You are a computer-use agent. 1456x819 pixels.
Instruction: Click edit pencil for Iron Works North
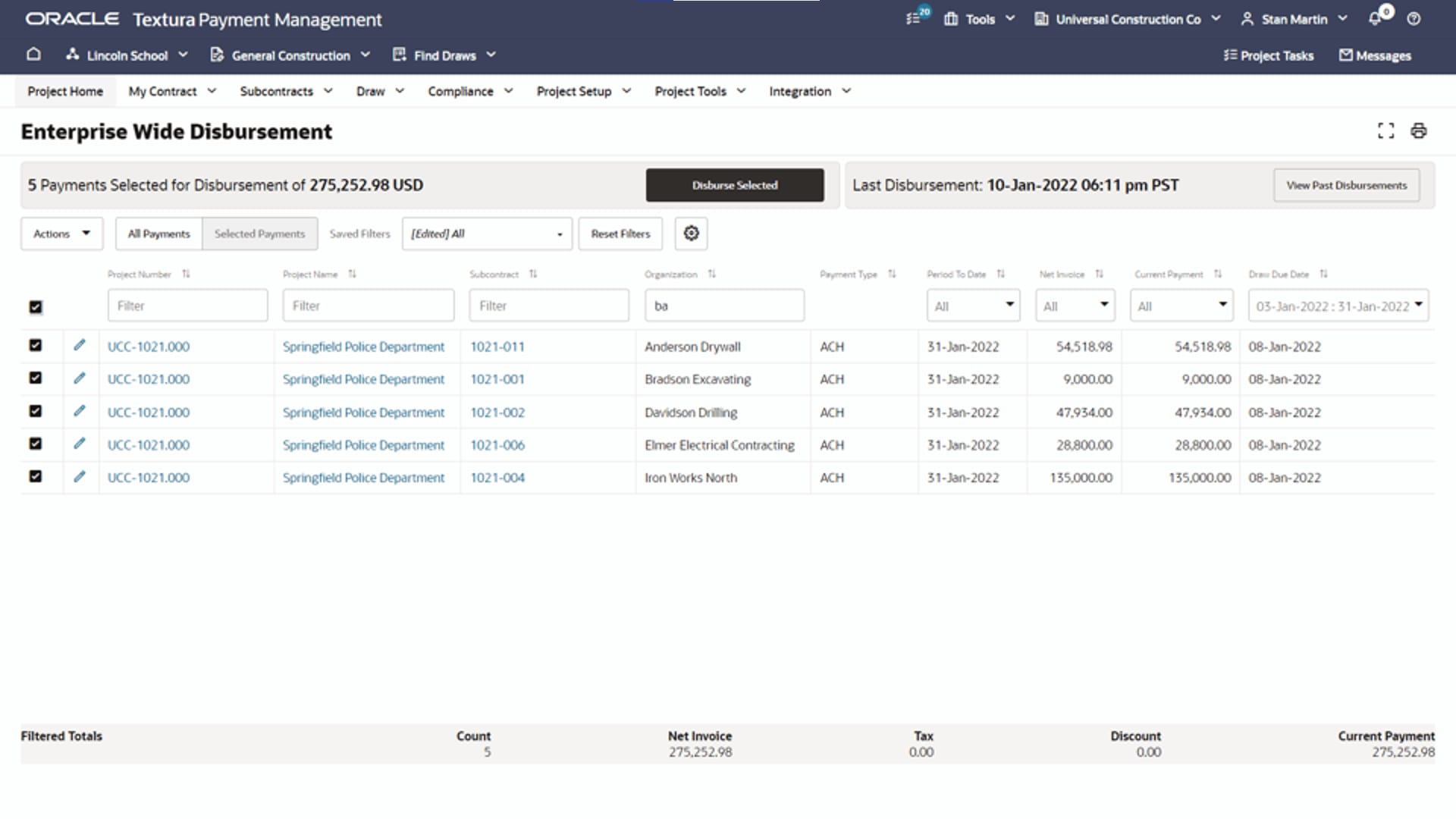[80, 477]
